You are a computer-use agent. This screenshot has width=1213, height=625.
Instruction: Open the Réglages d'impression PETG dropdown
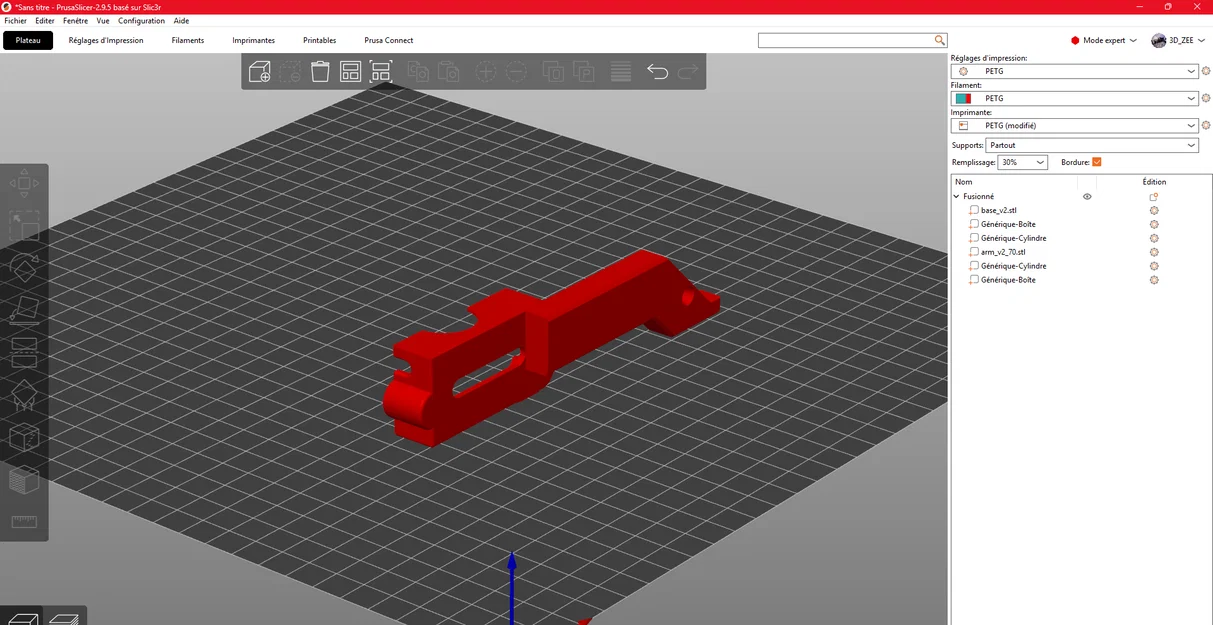pos(1074,71)
